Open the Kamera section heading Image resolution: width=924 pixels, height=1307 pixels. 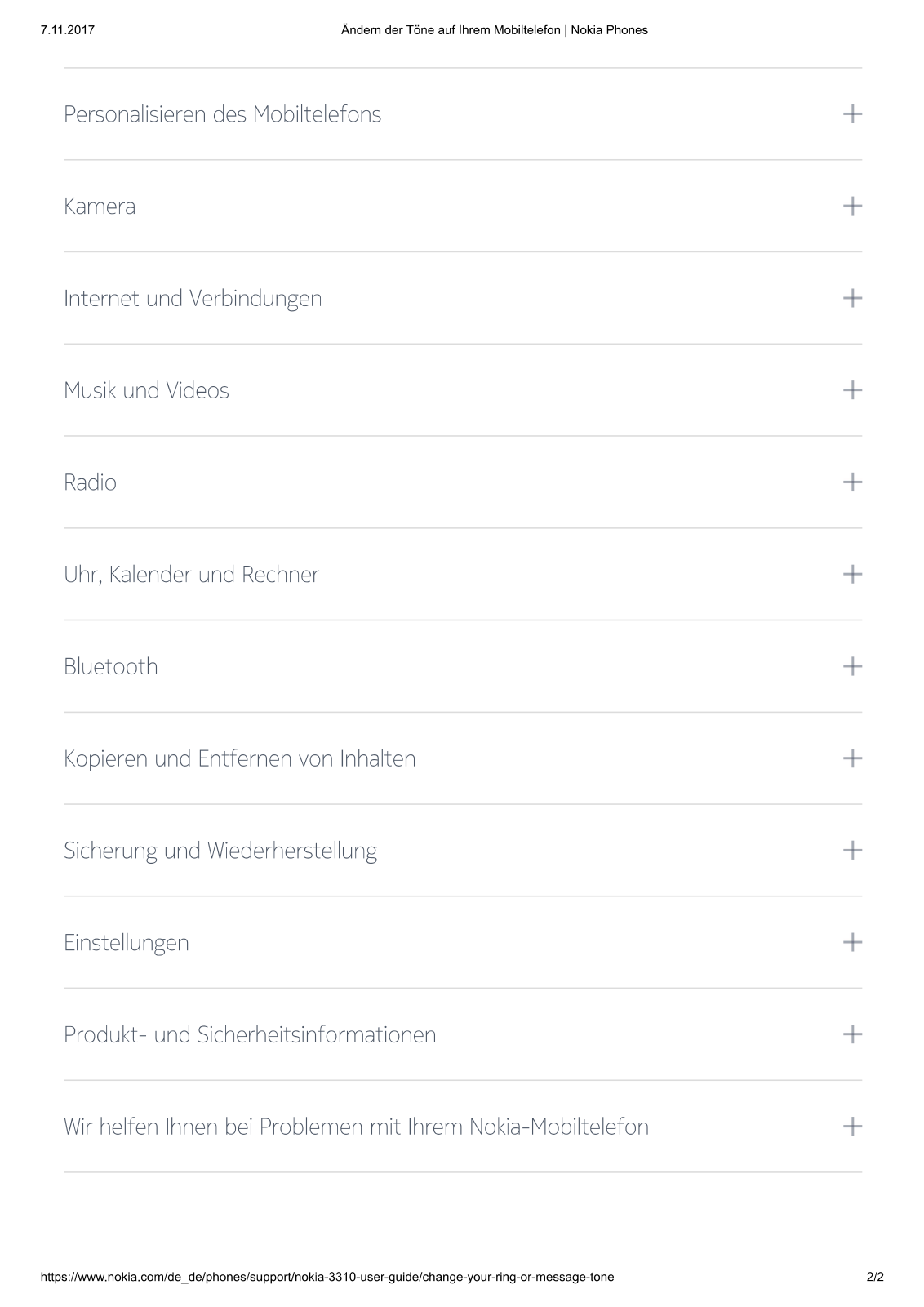click(100, 207)
